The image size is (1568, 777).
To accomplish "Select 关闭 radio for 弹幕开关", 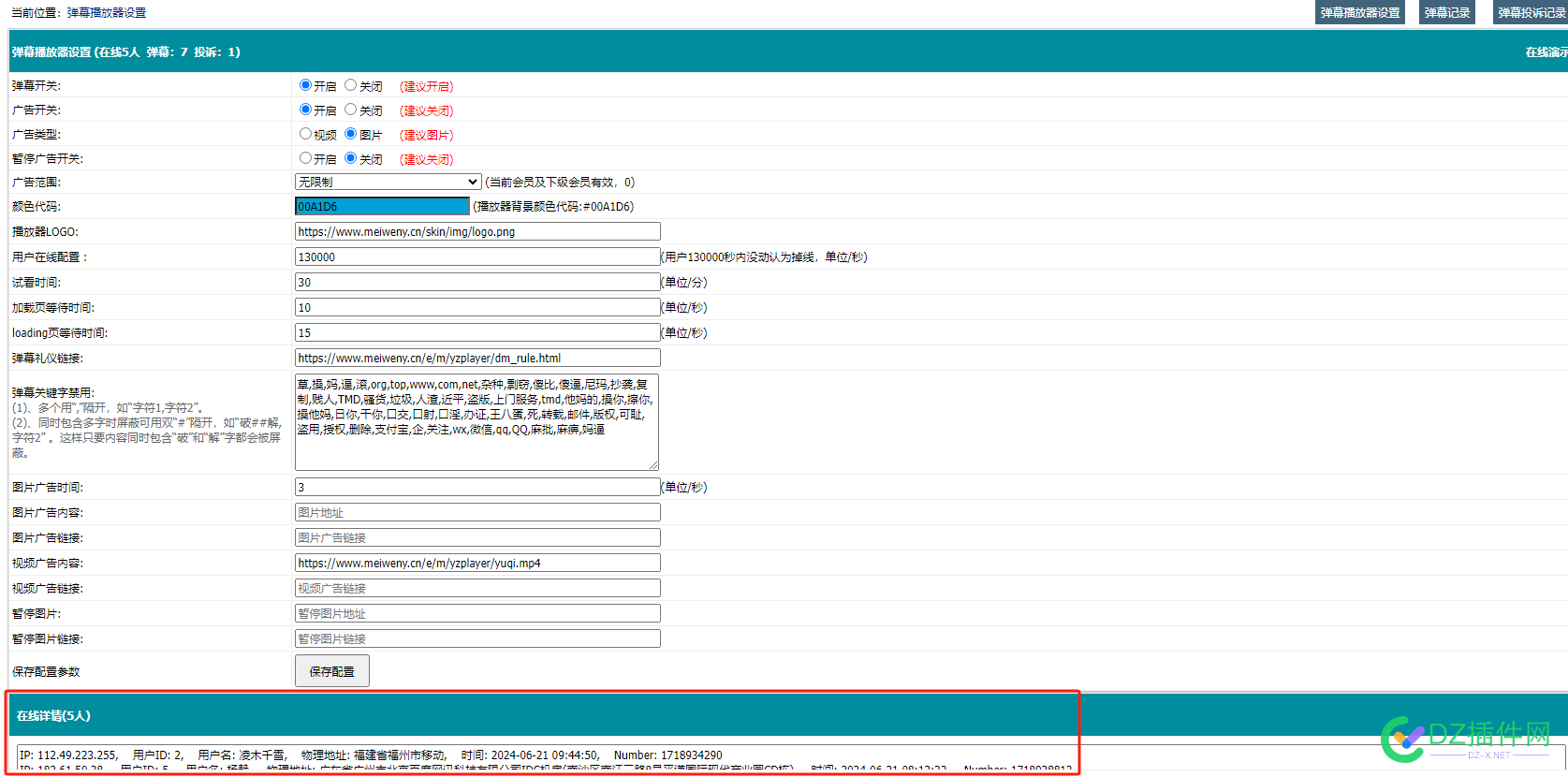I will coord(351,85).
